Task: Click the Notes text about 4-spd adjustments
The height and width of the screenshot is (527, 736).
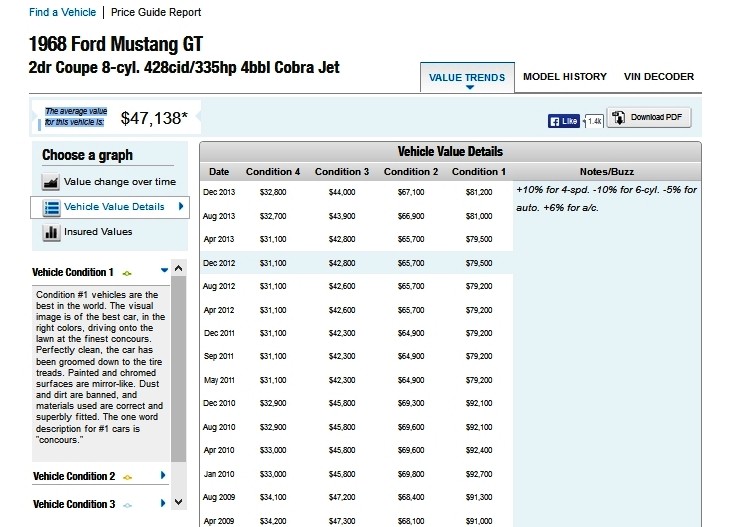Action: point(606,199)
